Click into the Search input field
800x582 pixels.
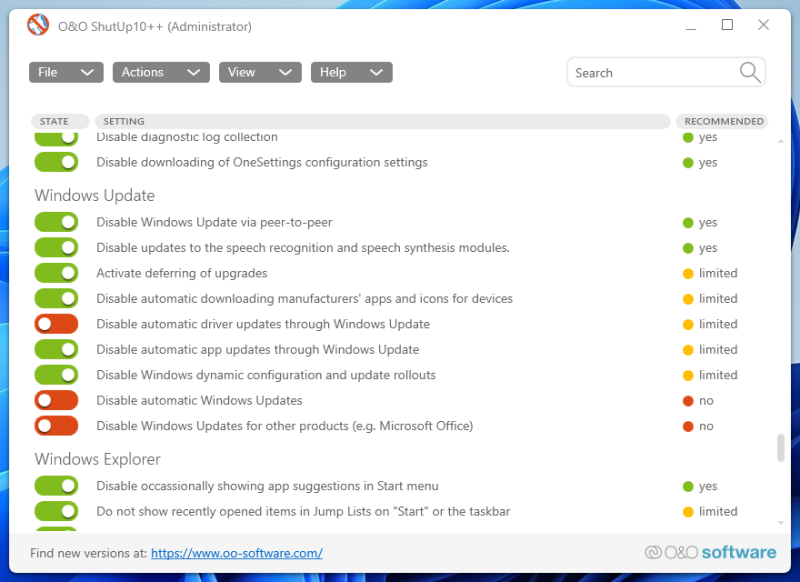click(x=650, y=72)
